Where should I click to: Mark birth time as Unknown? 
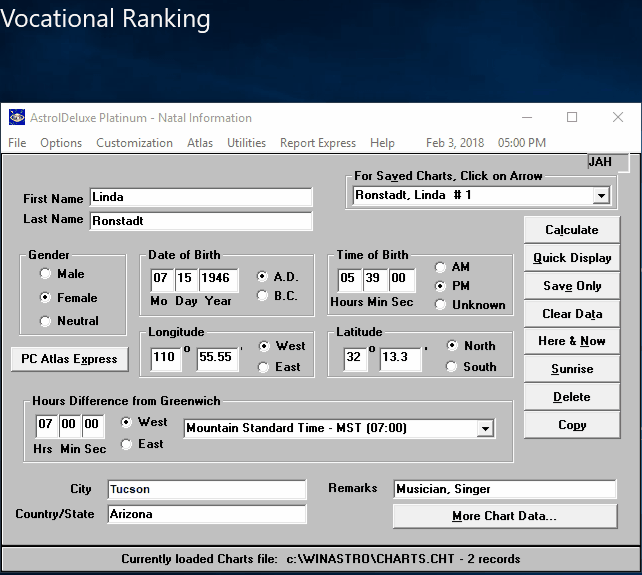coord(440,305)
